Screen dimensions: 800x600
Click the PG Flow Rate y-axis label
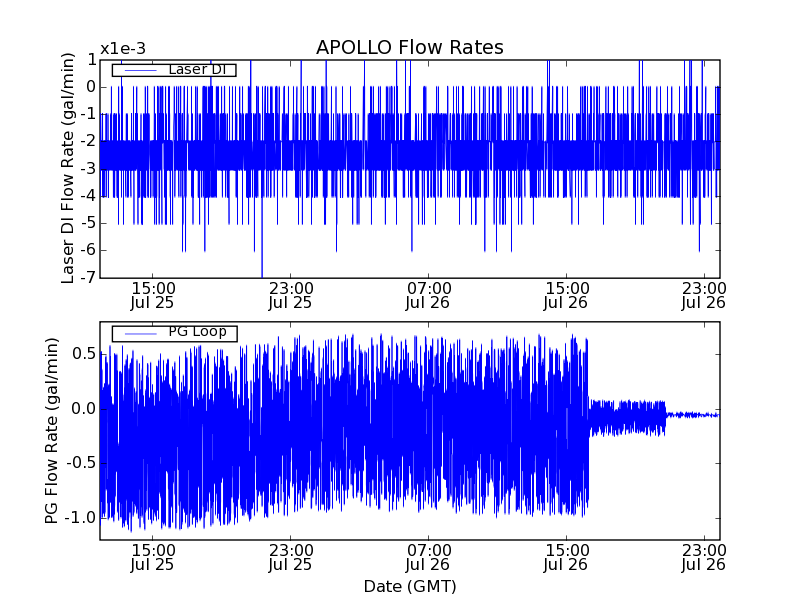(x=52, y=430)
